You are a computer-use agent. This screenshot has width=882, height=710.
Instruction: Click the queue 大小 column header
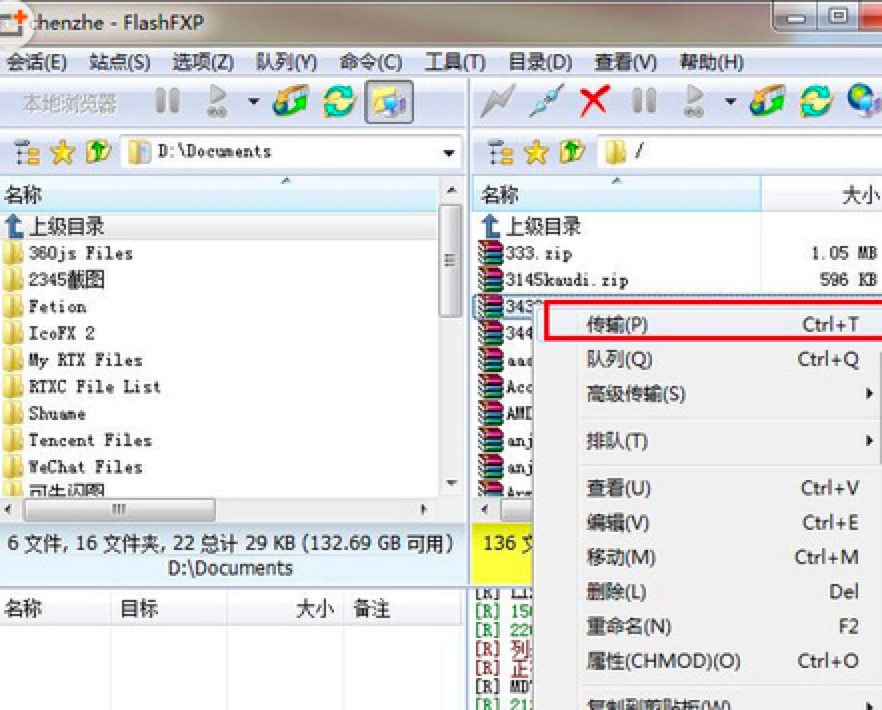[285, 608]
